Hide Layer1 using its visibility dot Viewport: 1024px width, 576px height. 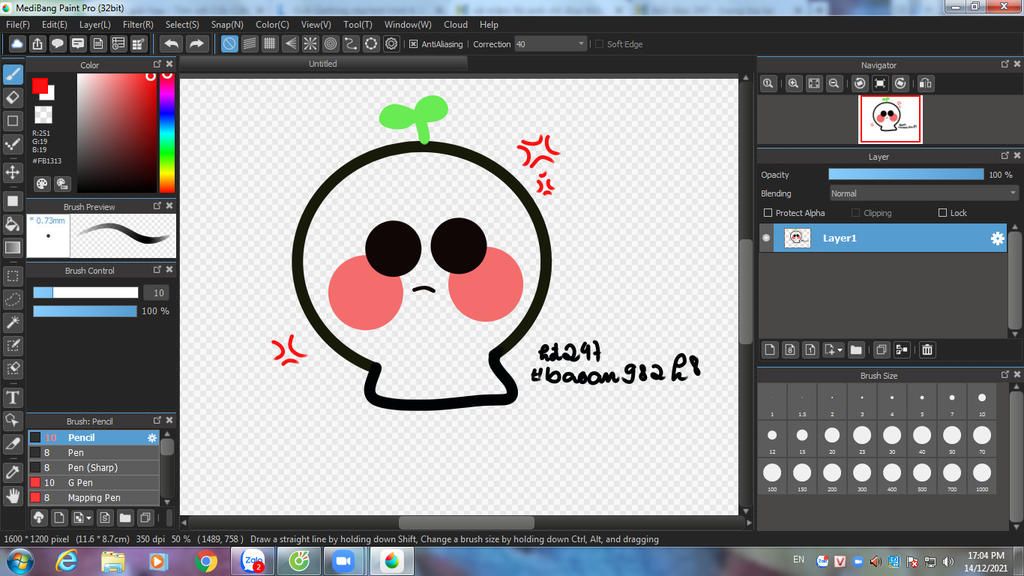767,238
